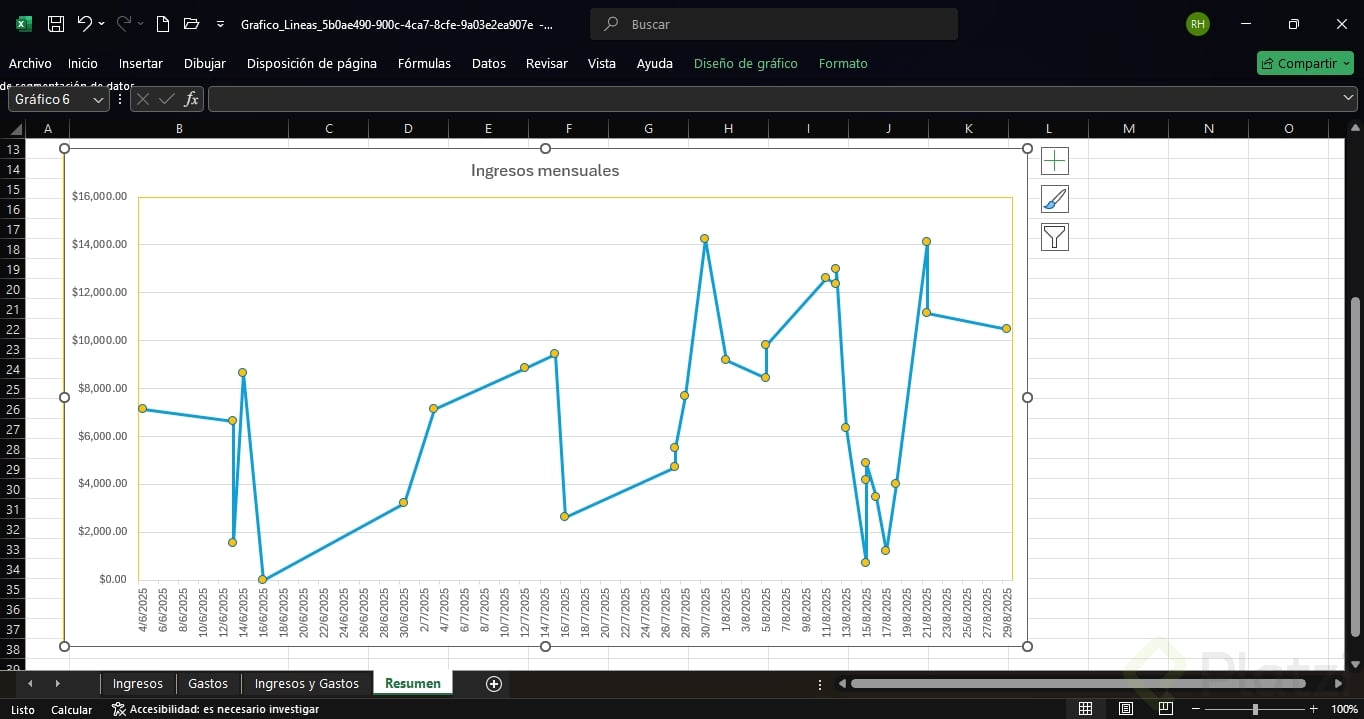This screenshot has width=1364, height=719.
Task: Open Disposición de página tab
Action: point(312,63)
